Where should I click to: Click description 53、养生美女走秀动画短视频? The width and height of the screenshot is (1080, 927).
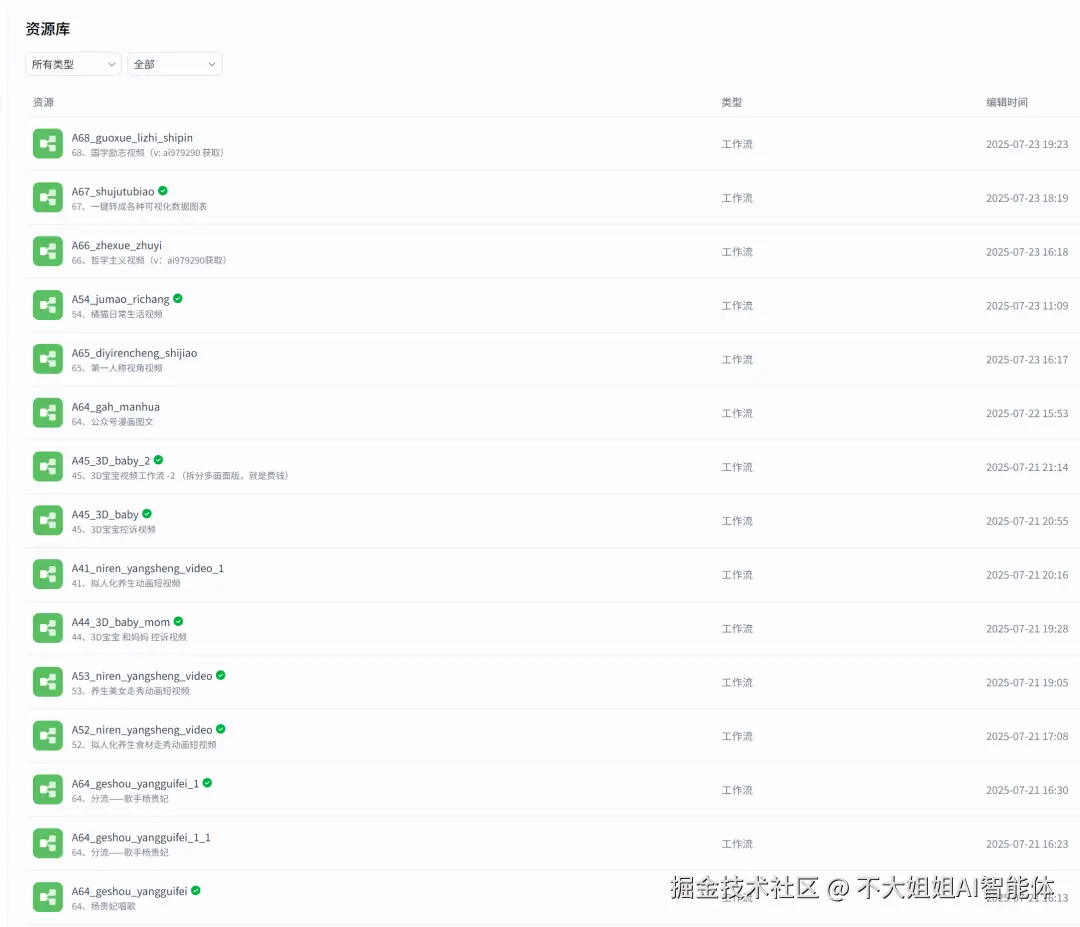point(130,691)
